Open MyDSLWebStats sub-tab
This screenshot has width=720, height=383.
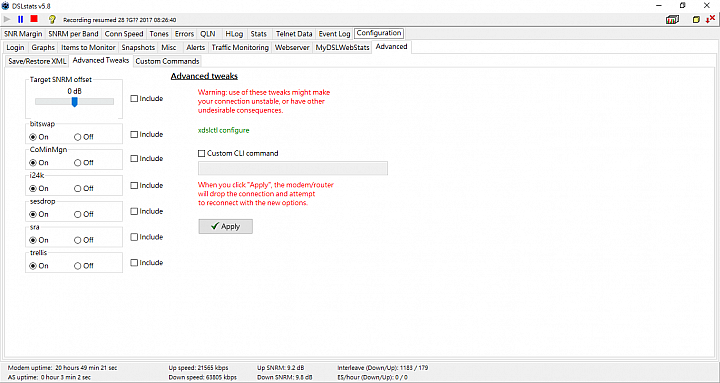click(x=342, y=47)
